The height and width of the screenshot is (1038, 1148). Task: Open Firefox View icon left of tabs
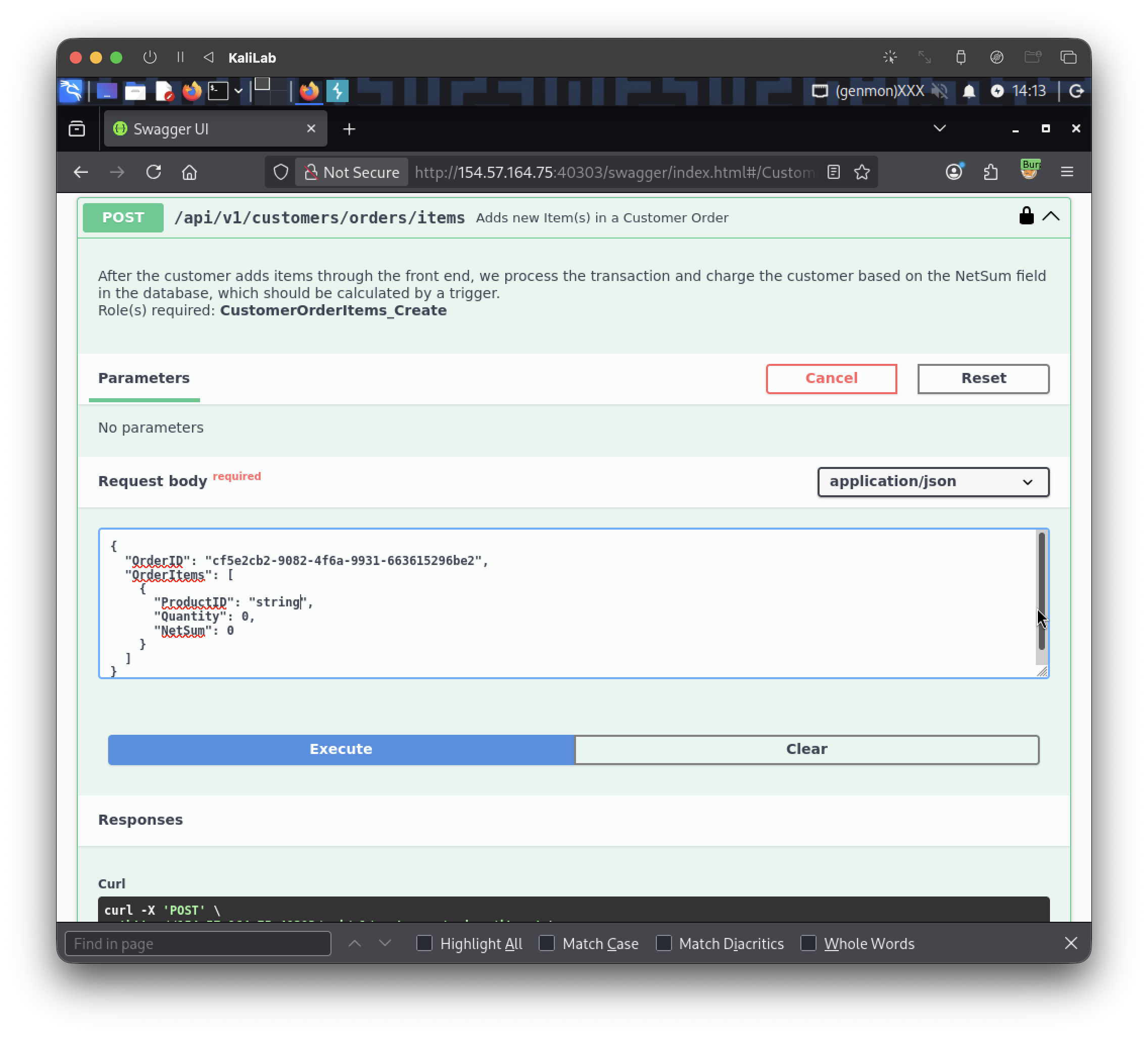click(x=77, y=129)
